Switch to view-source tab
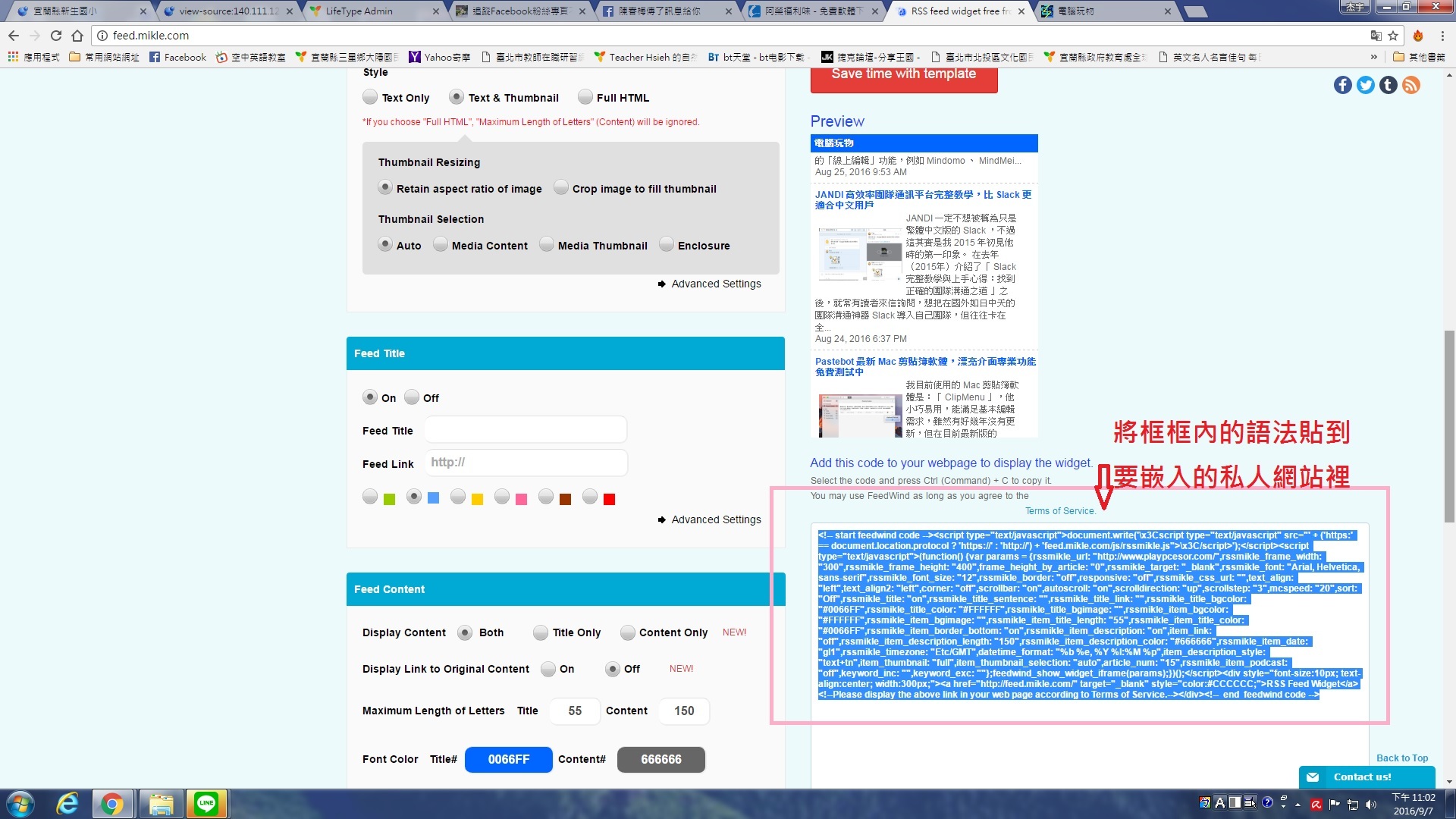 tap(227, 11)
